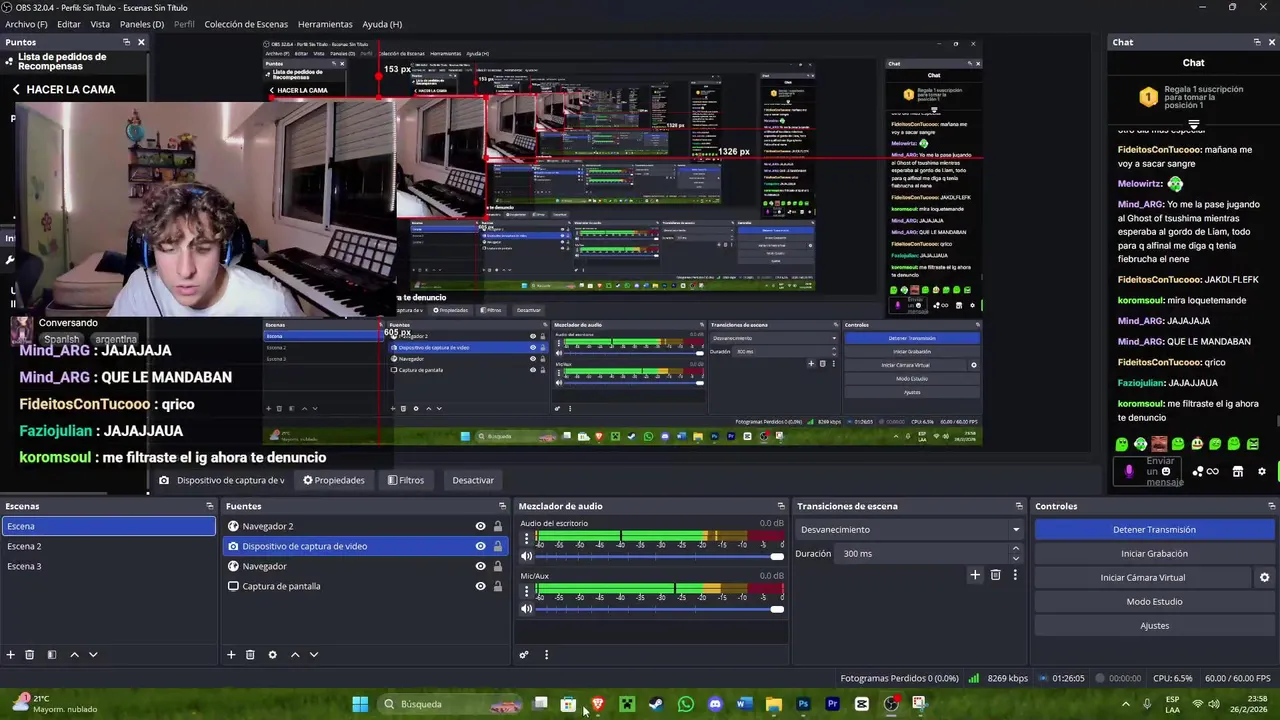
Task: Open Photoshop from the taskbar
Action: (x=803, y=704)
